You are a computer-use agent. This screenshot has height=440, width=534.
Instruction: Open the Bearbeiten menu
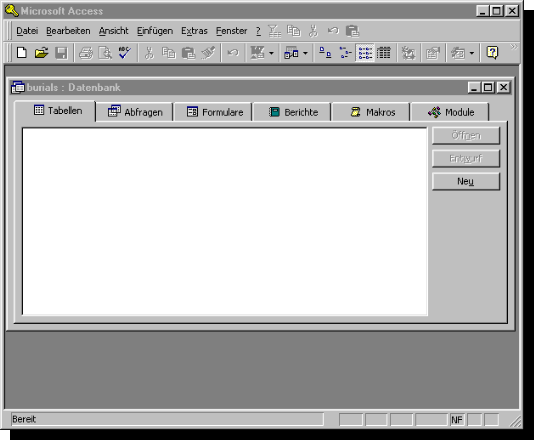[x=68, y=31]
